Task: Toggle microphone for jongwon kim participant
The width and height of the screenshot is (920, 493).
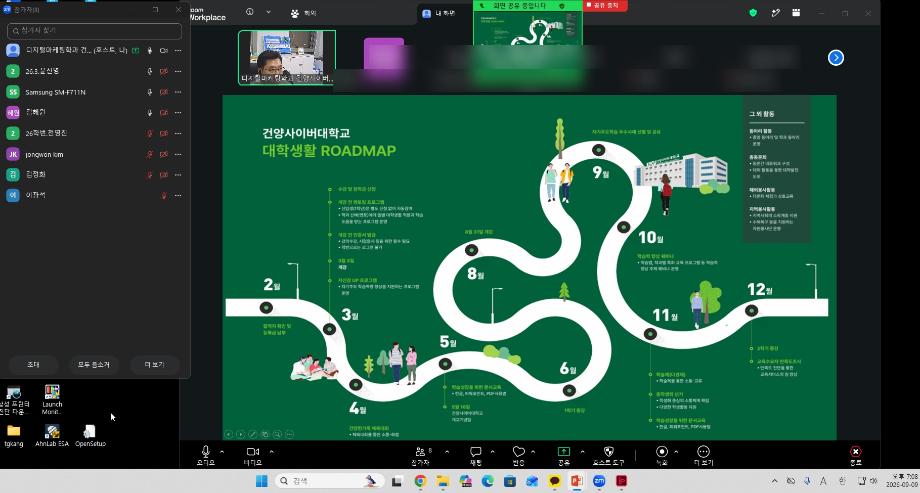Action: 150,154
